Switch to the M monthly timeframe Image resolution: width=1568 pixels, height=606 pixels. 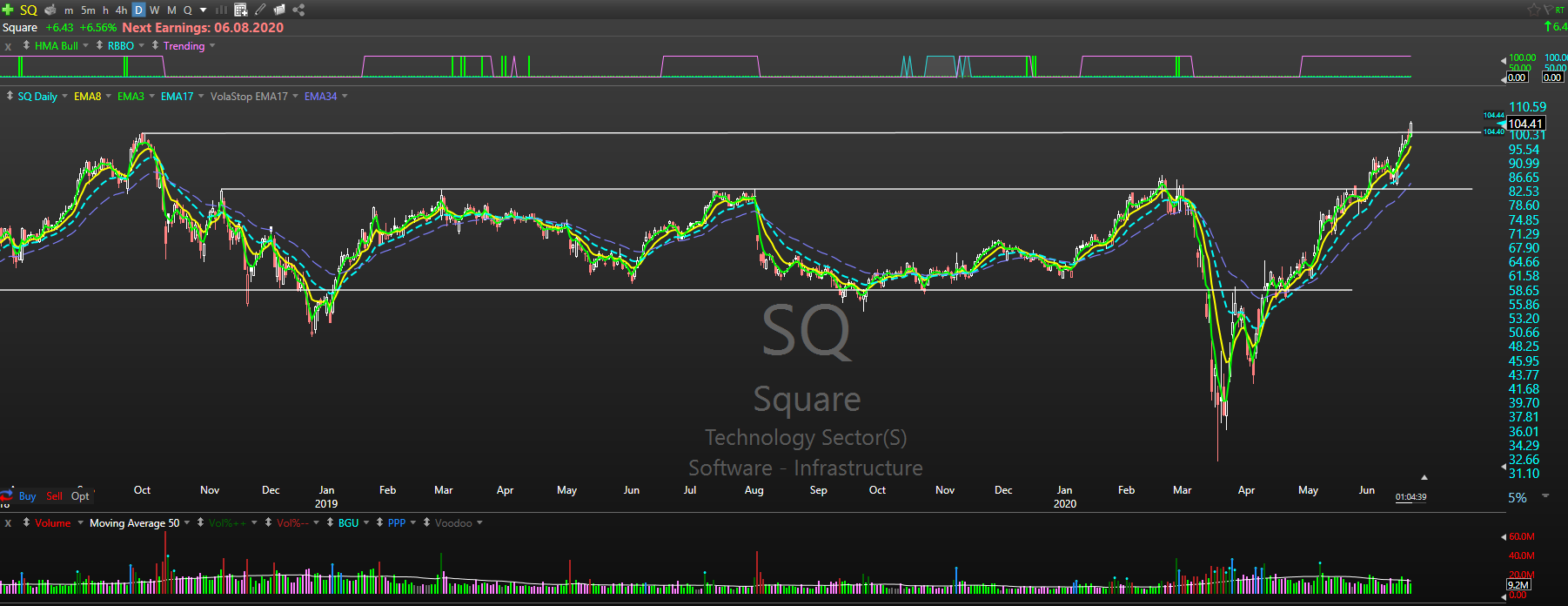point(171,10)
